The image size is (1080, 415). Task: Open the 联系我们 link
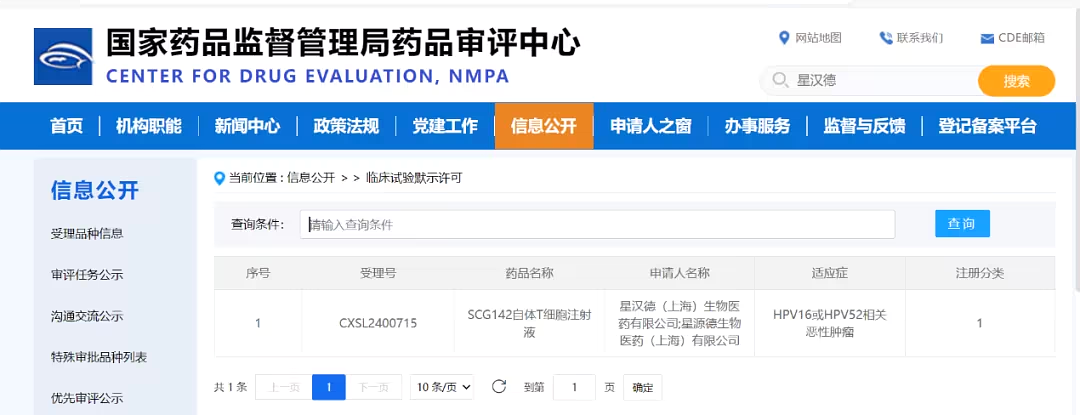pyautogui.click(x=920, y=38)
